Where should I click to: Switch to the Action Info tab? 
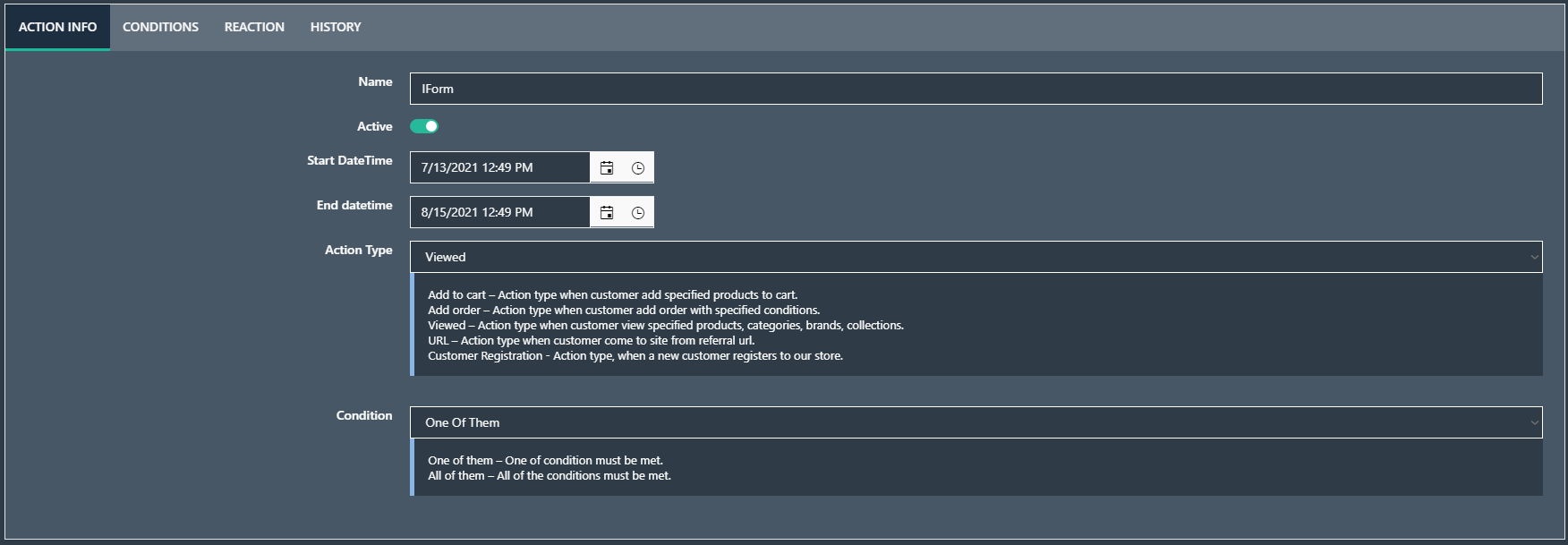point(57,27)
